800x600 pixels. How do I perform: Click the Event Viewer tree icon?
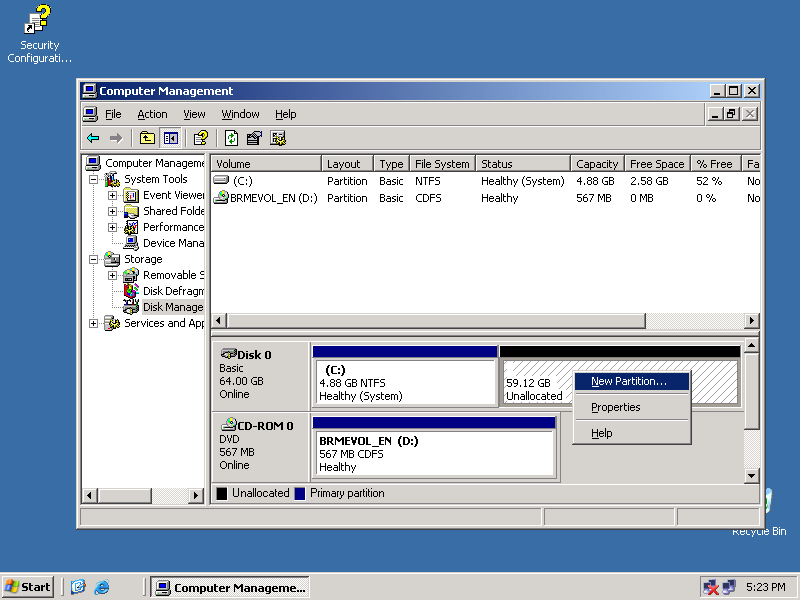click(x=131, y=195)
